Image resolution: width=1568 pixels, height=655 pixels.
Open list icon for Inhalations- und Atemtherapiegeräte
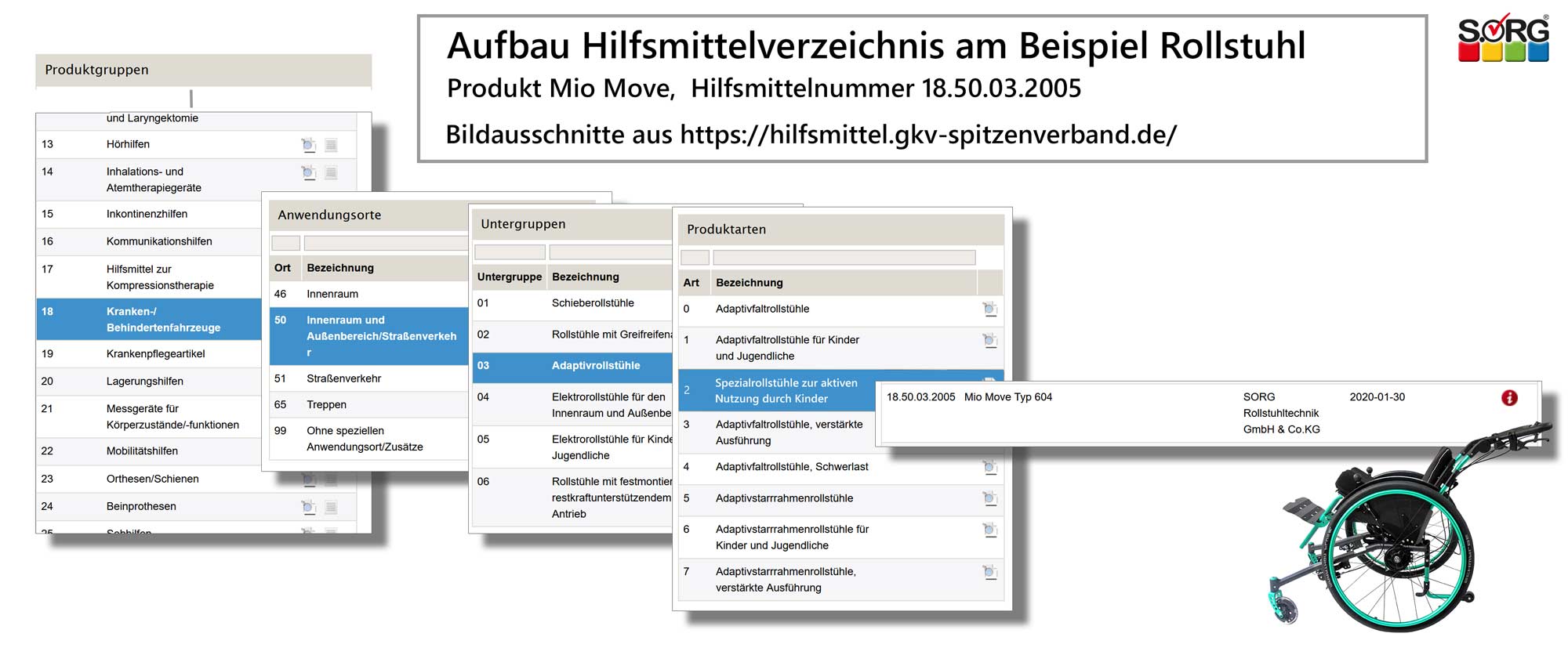tap(331, 172)
